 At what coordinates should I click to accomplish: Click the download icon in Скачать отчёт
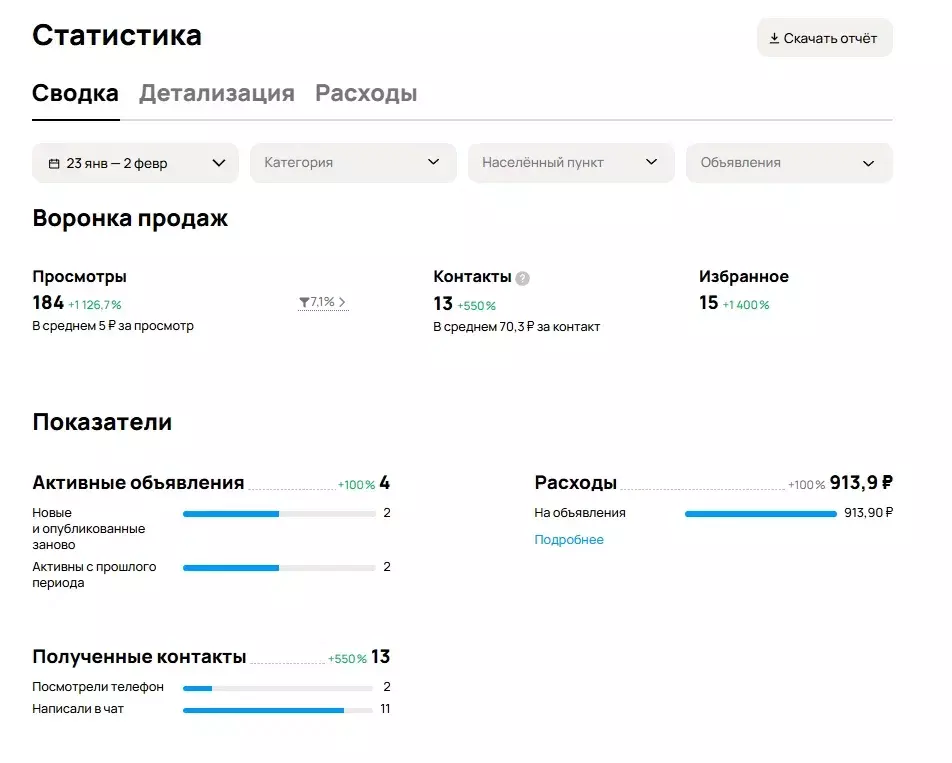point(774,39)
